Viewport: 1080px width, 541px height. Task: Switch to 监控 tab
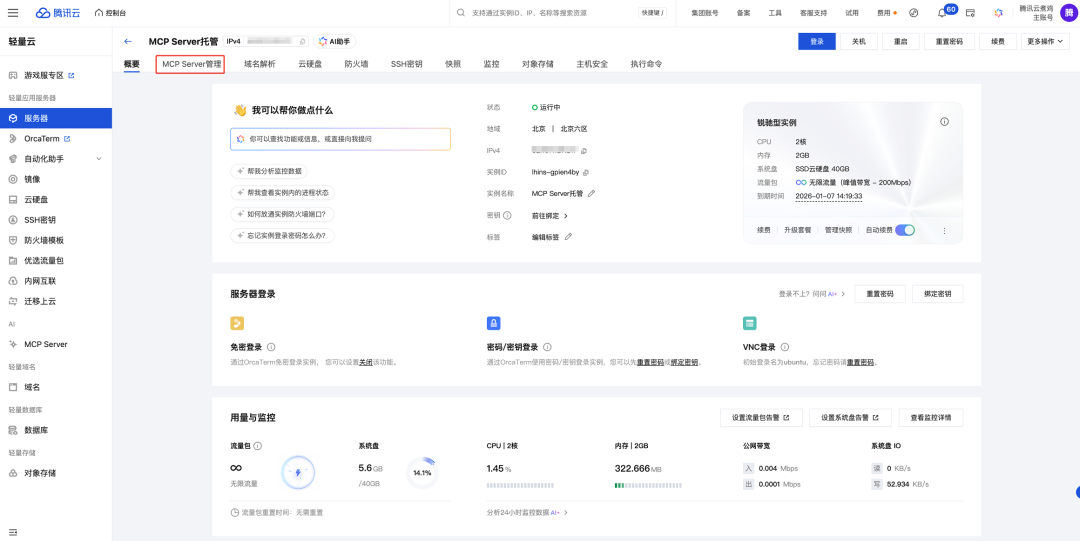(x=491, y=64)
